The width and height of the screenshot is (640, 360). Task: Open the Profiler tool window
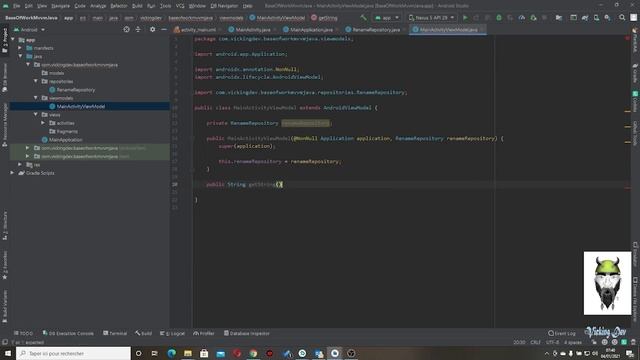click(x=204, y=333)
